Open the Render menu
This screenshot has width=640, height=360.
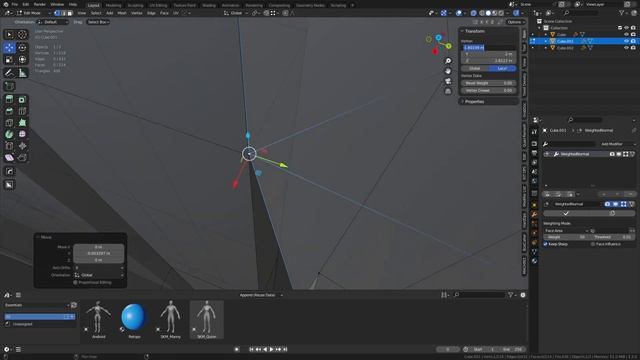(x=40, y=4)
